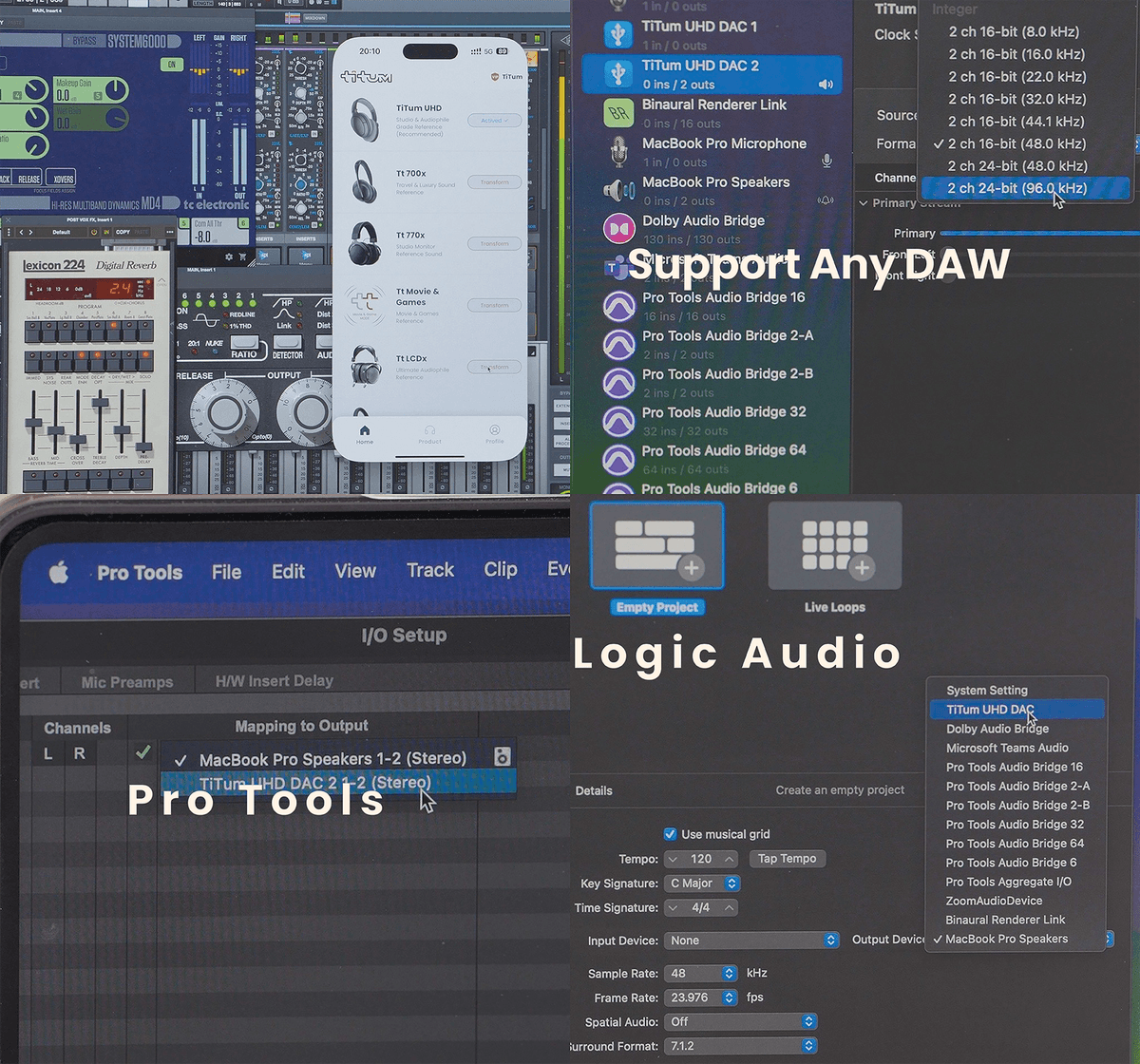Open the Surround Format 7.1.2 dropdown
This screenshot has width=1140, height=1064.
740,1046
